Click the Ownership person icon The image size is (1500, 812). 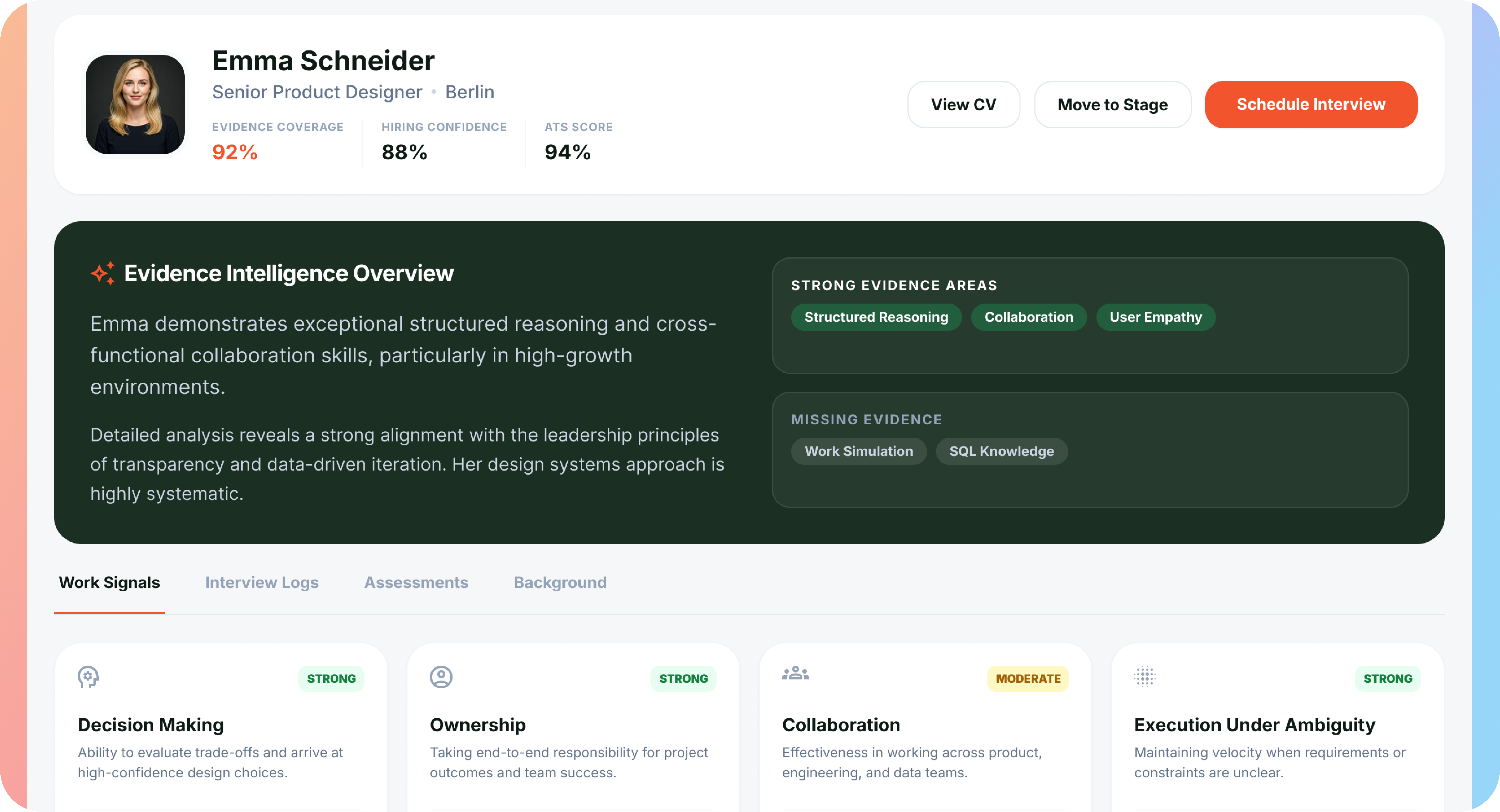[x=441, y=676]
